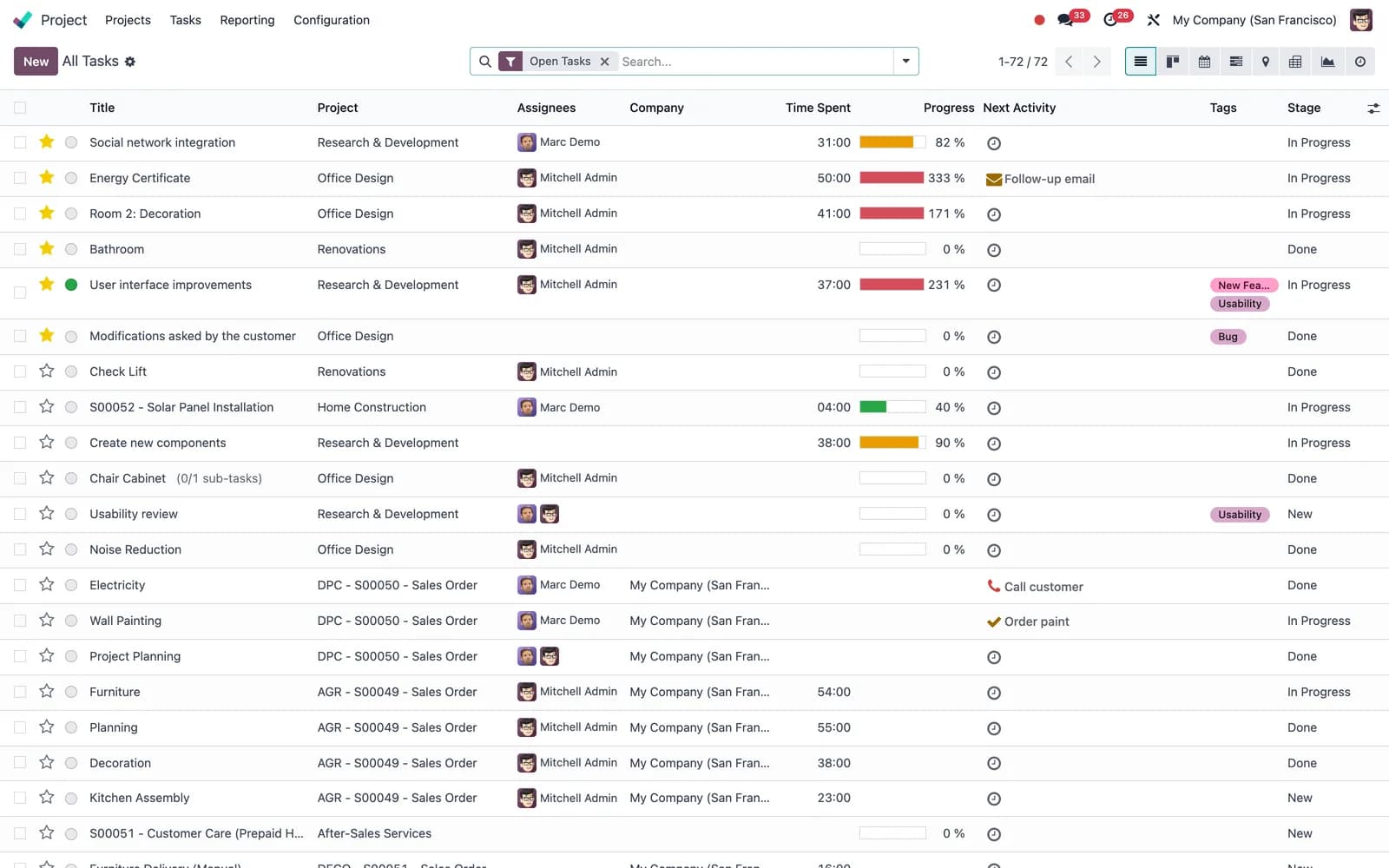Open the Map view
The image size is (1389, 868).
pos(1266,62)
